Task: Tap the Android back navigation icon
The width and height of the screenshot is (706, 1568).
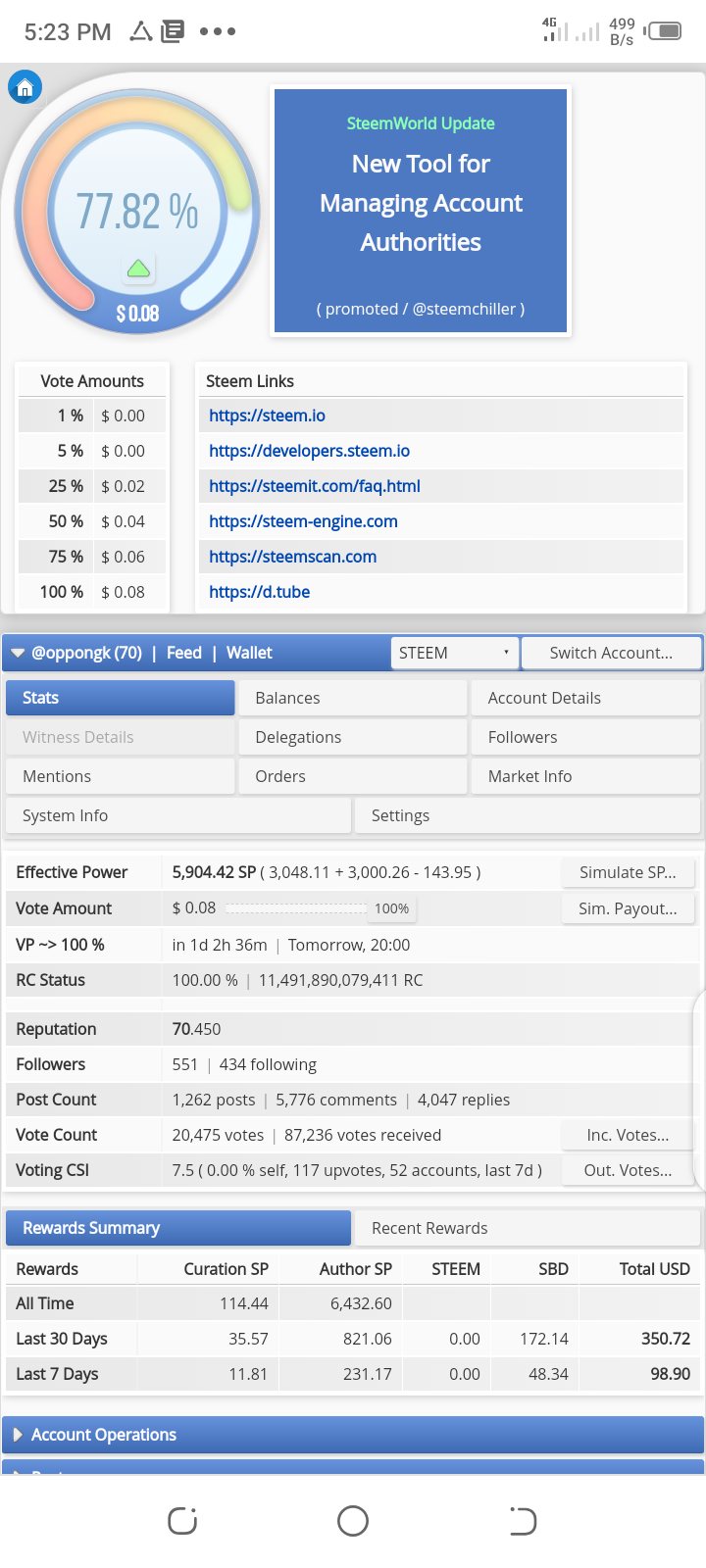Action: pos(523,1521)
